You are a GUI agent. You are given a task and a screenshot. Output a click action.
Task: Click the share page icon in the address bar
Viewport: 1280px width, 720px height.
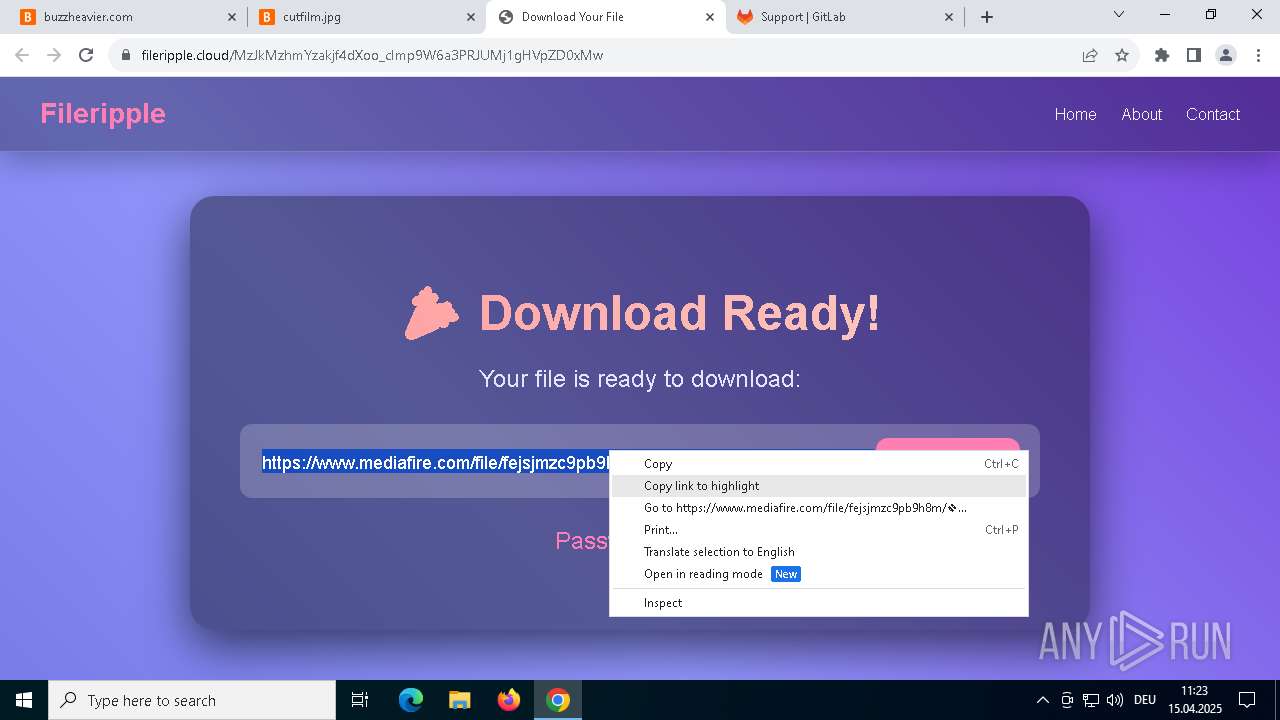point(1090,55)
